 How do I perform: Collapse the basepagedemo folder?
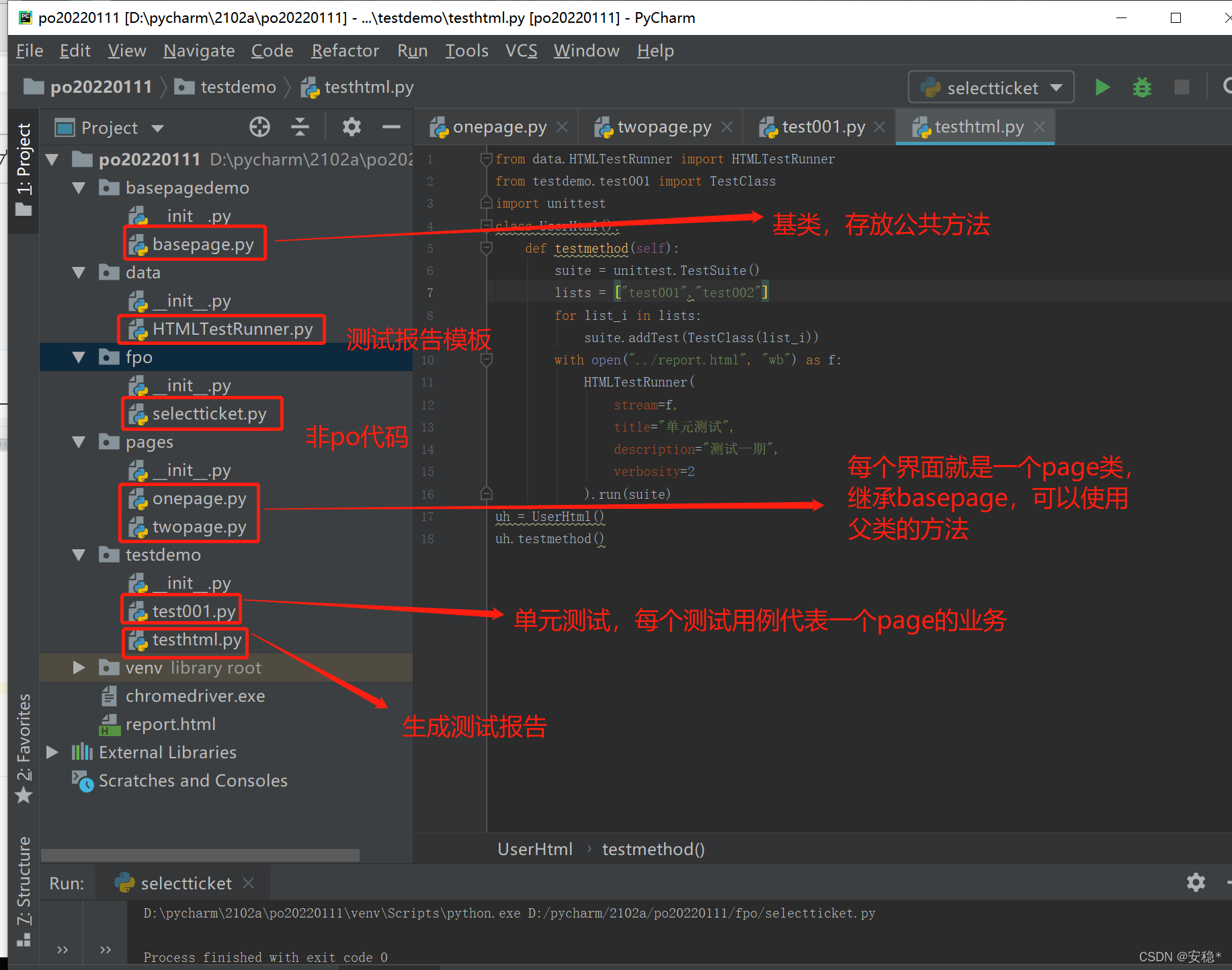tap(79, 188)
